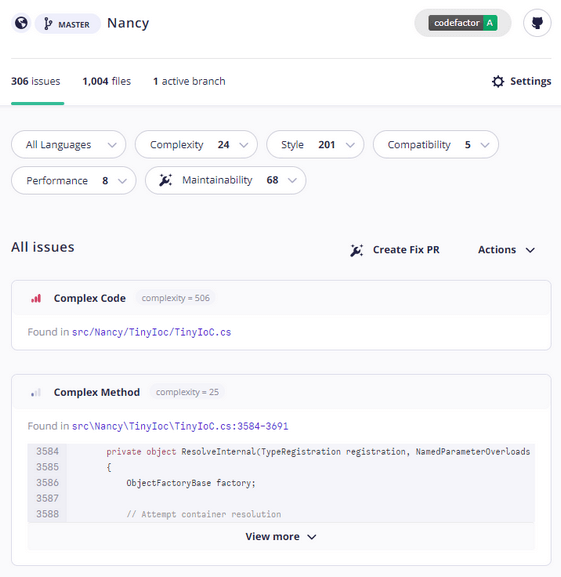Click the Complex Method issue title

click(97, 392)
